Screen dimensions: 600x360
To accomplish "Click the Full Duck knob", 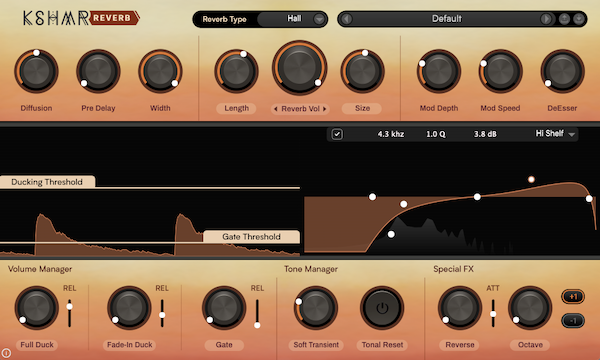I will [36, 308].
